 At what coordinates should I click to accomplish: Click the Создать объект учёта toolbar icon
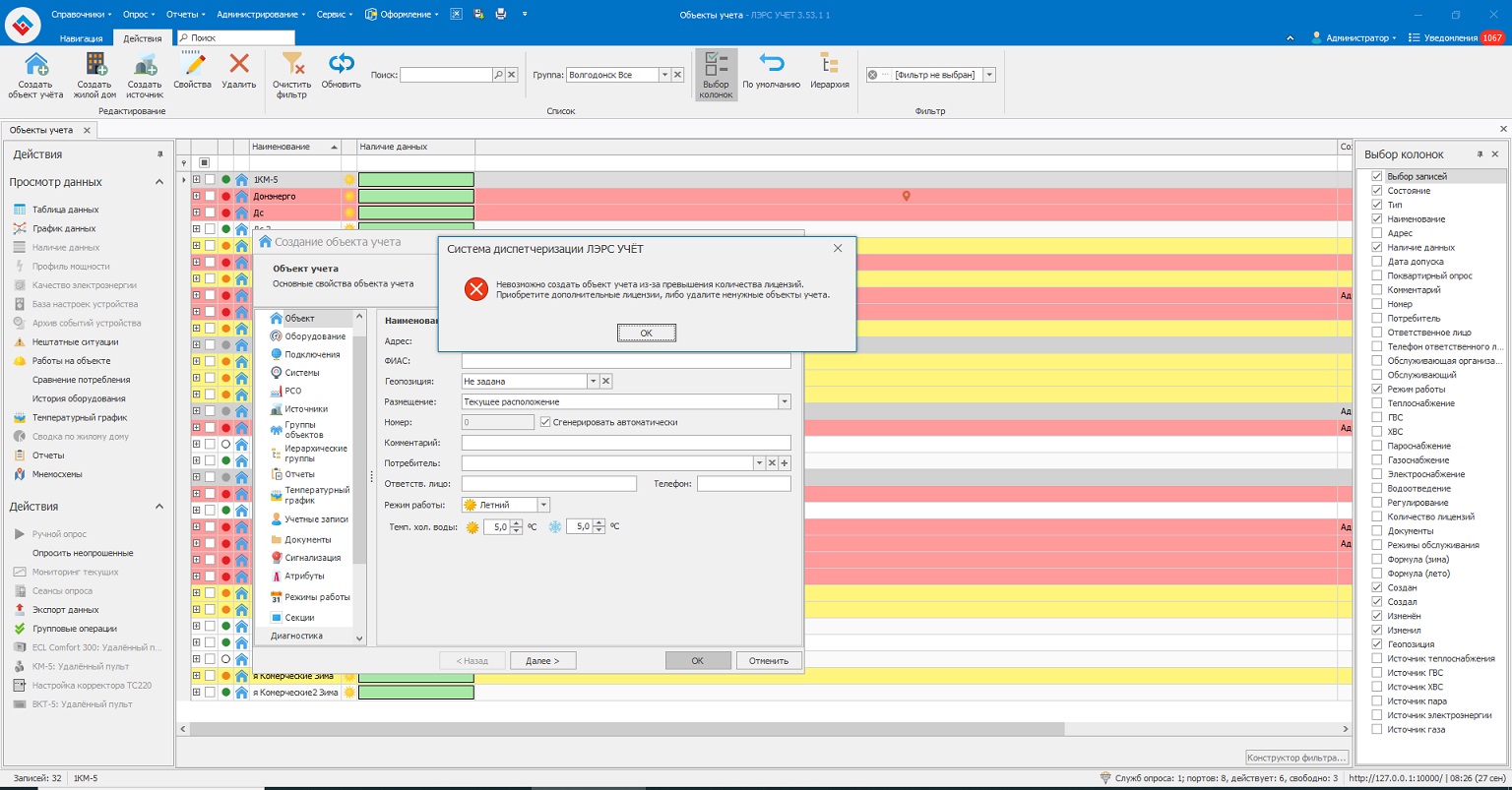click(36, 64)
